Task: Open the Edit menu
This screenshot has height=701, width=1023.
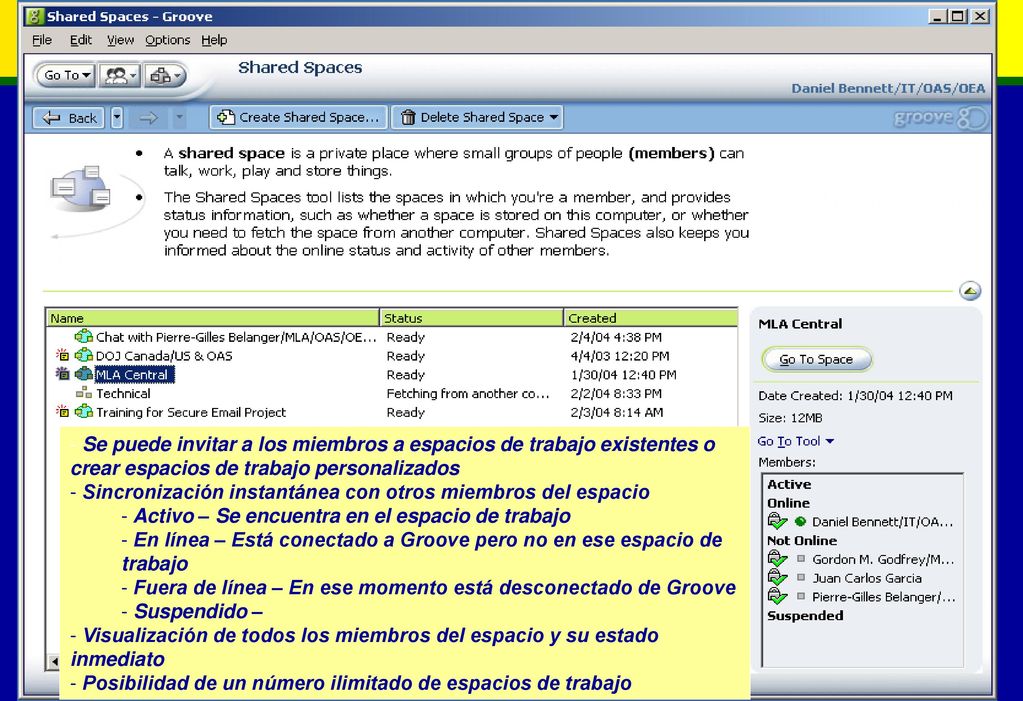Action: pos(81,40)
